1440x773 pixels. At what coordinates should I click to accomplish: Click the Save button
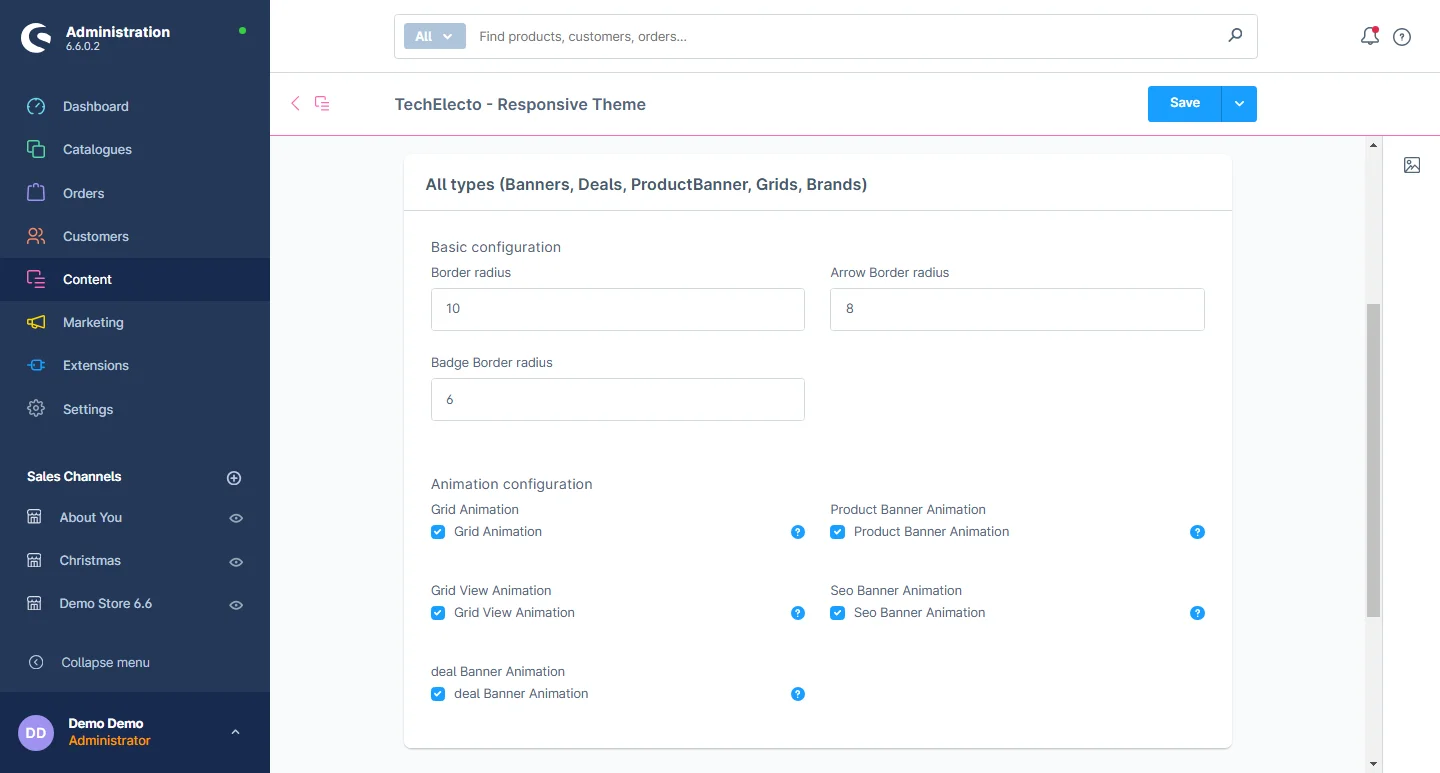[1184, 104]
